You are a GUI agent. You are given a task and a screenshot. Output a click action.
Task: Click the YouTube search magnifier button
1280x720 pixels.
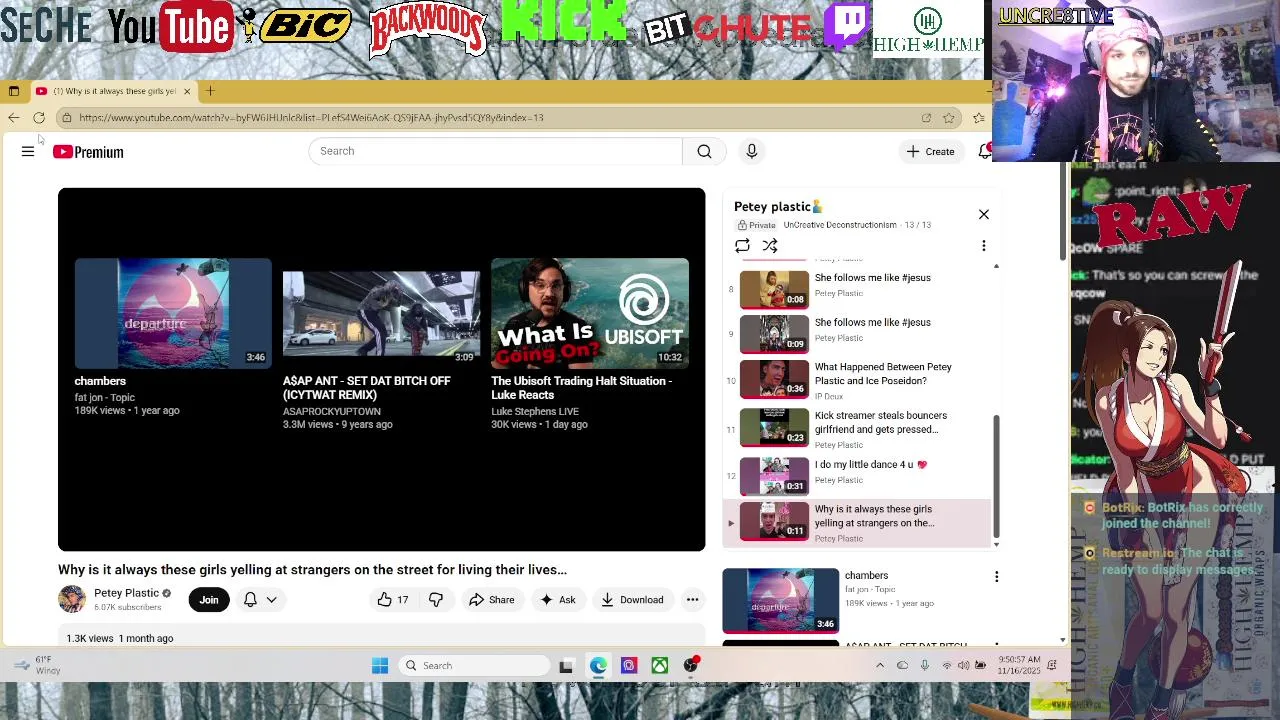(704, 151)
